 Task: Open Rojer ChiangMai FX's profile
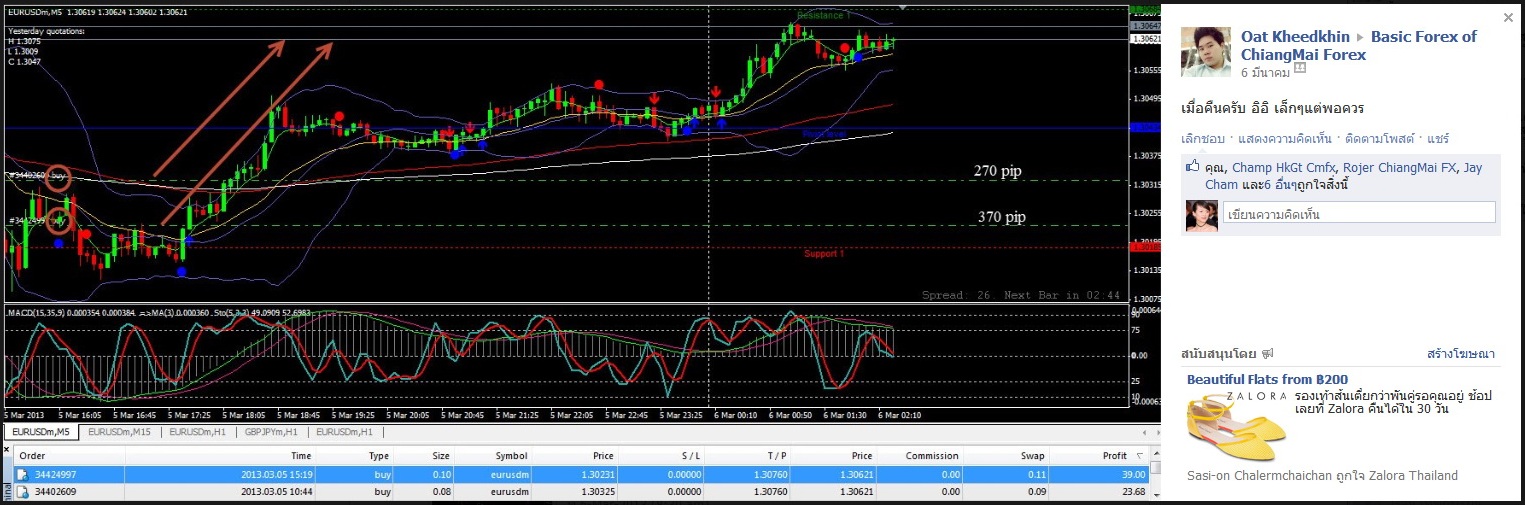(x=1398, y=168)
